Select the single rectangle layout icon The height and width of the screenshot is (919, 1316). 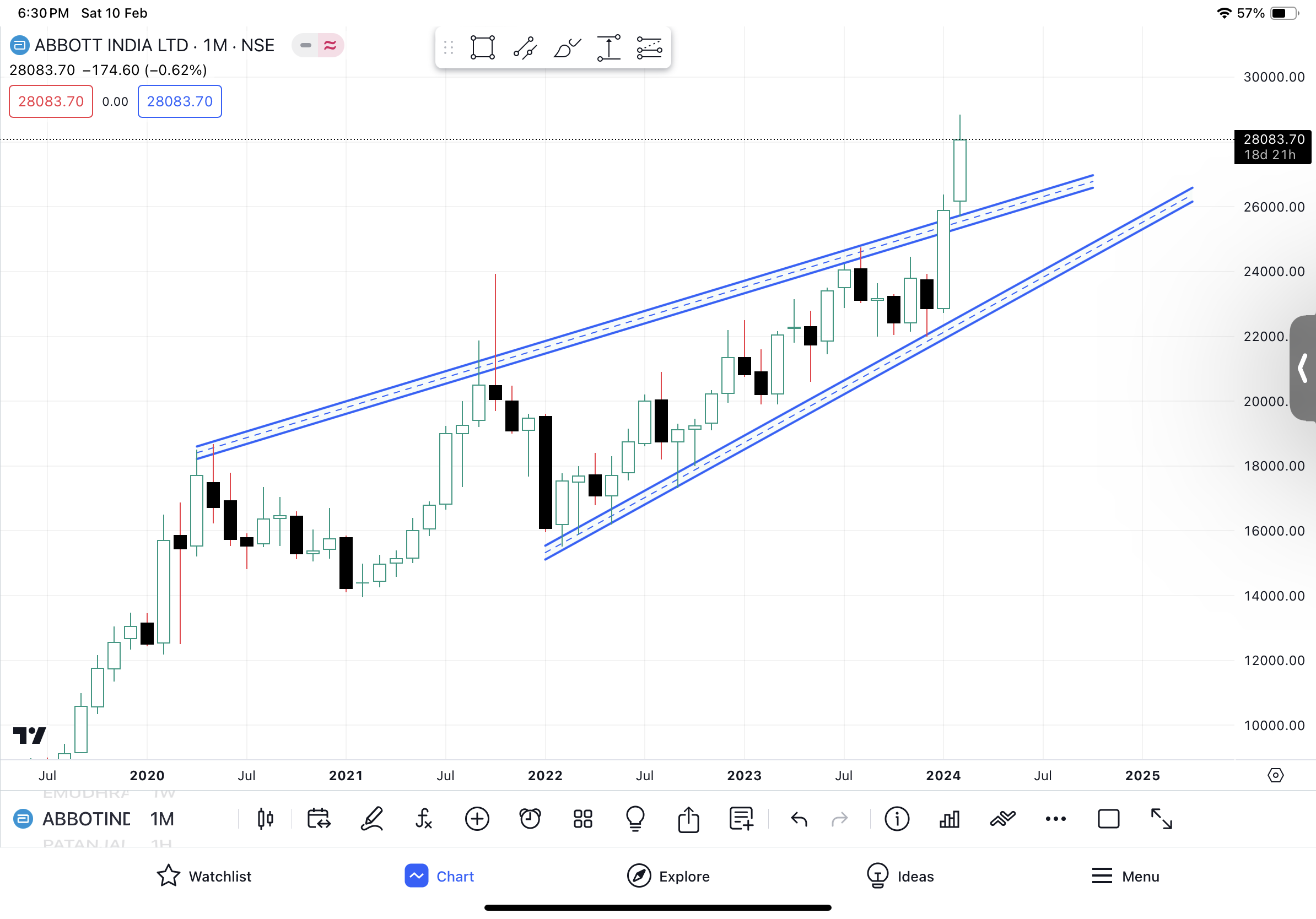click(1108, 819)
